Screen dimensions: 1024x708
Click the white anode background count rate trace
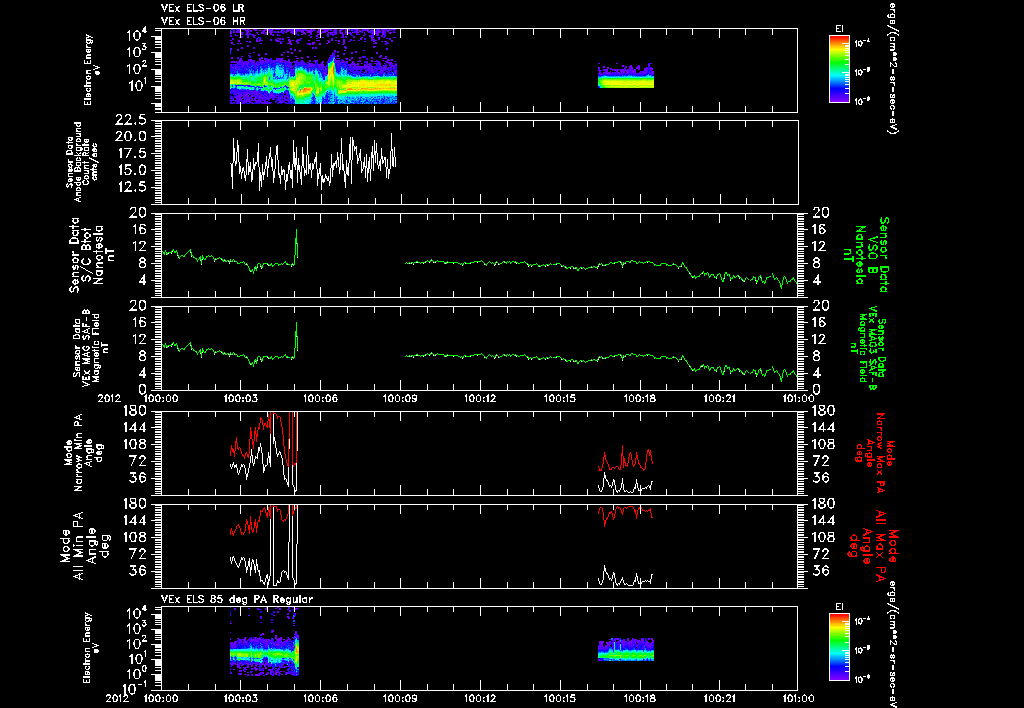[313, 161]
